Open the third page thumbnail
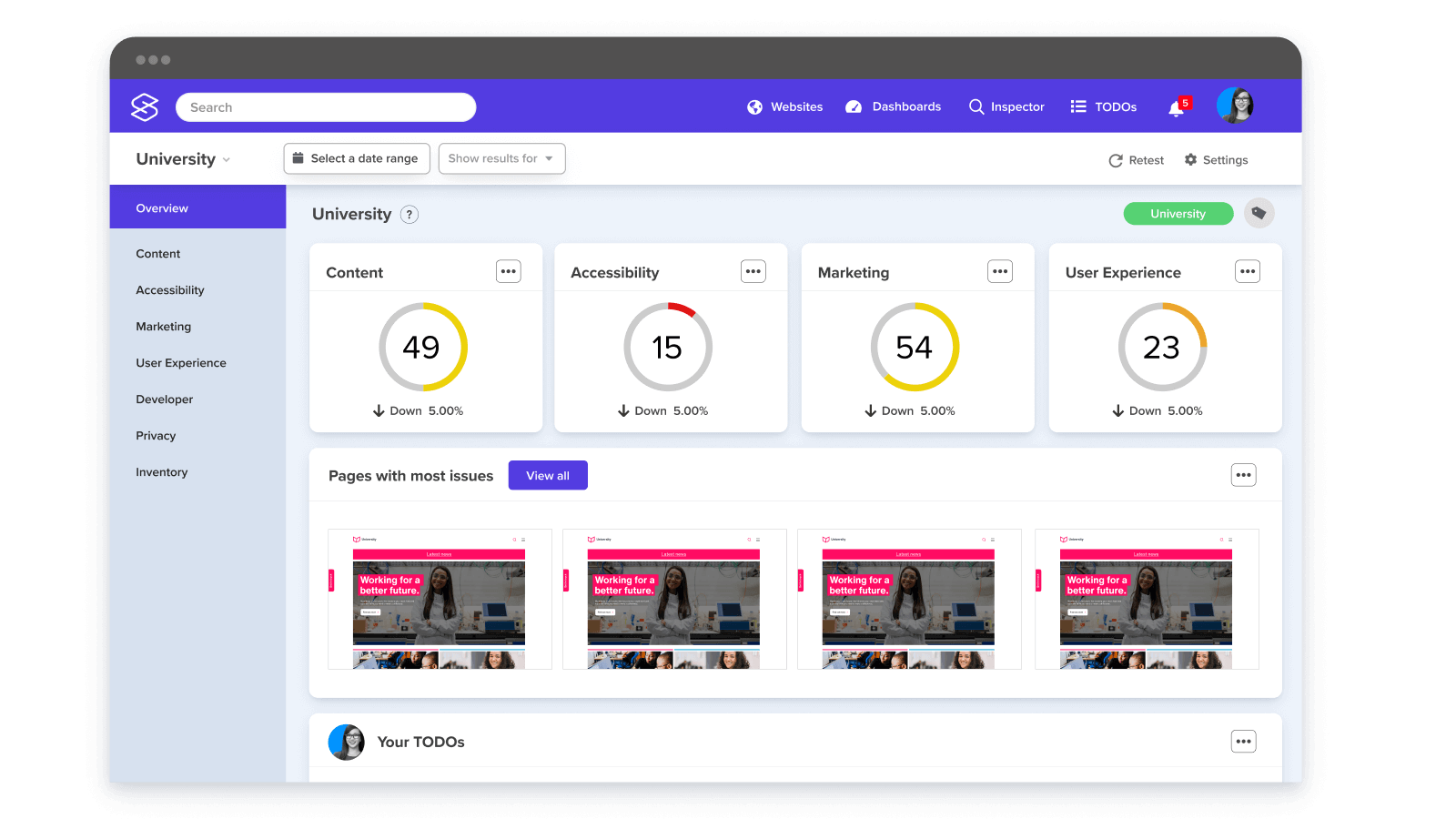 909,599
